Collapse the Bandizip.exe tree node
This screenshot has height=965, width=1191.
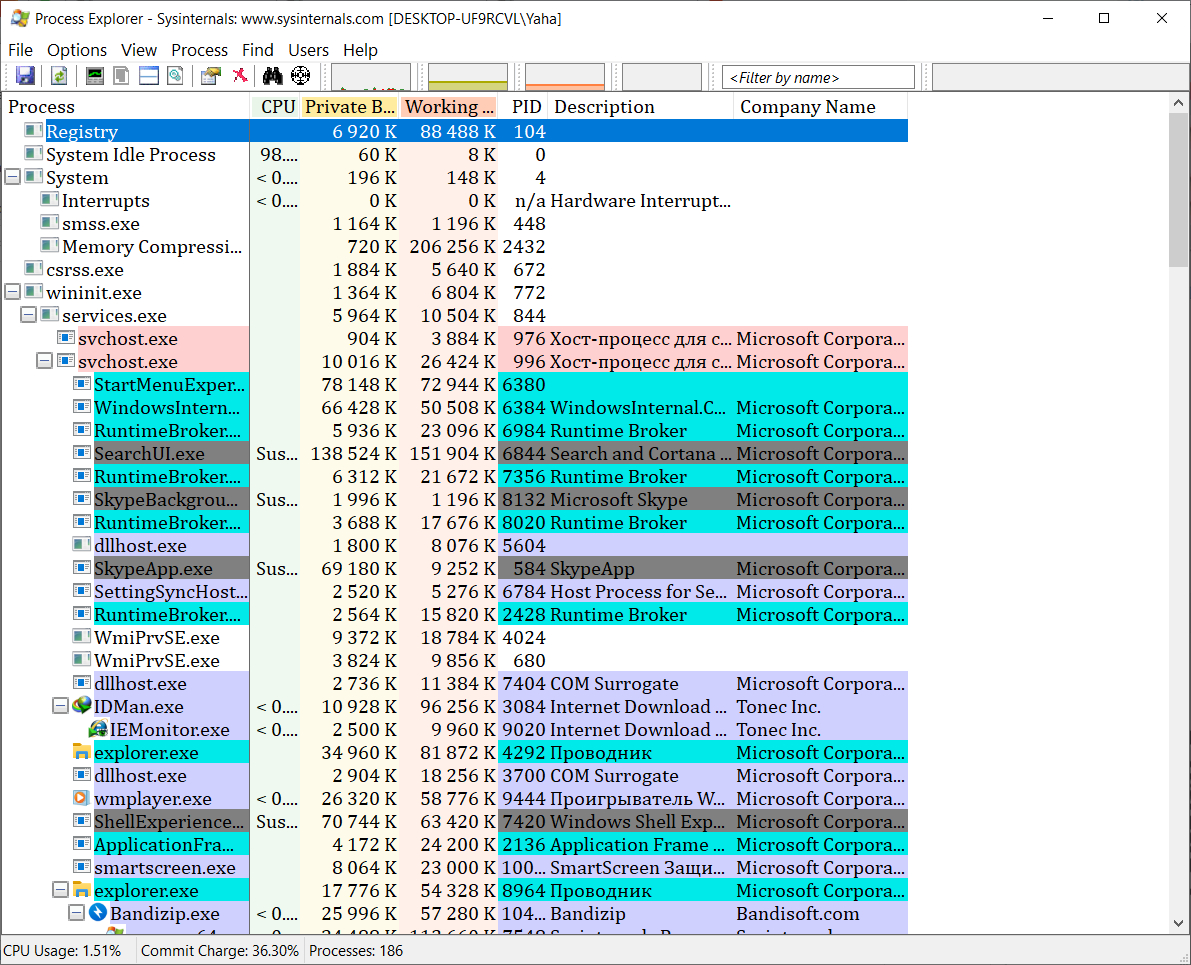coord(77,913)
